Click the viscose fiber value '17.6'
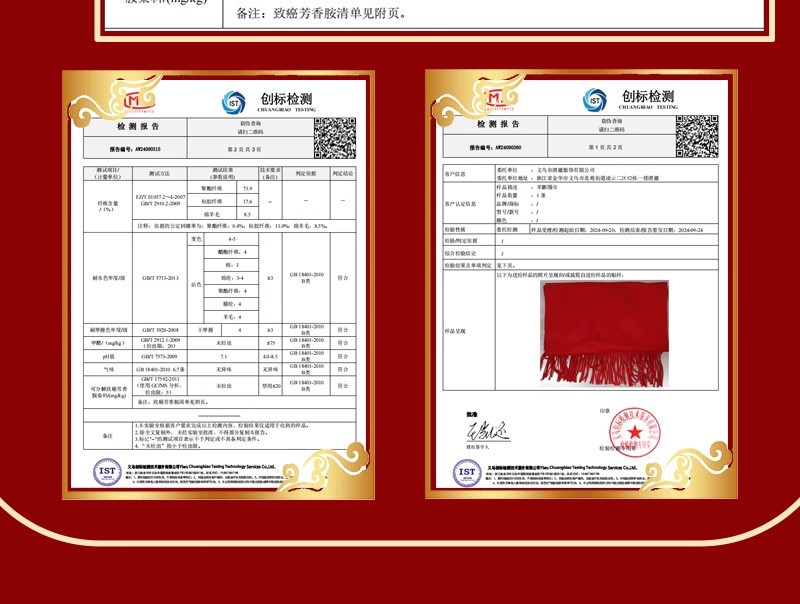This screenshot has width=800, height=604. [247, 202]
